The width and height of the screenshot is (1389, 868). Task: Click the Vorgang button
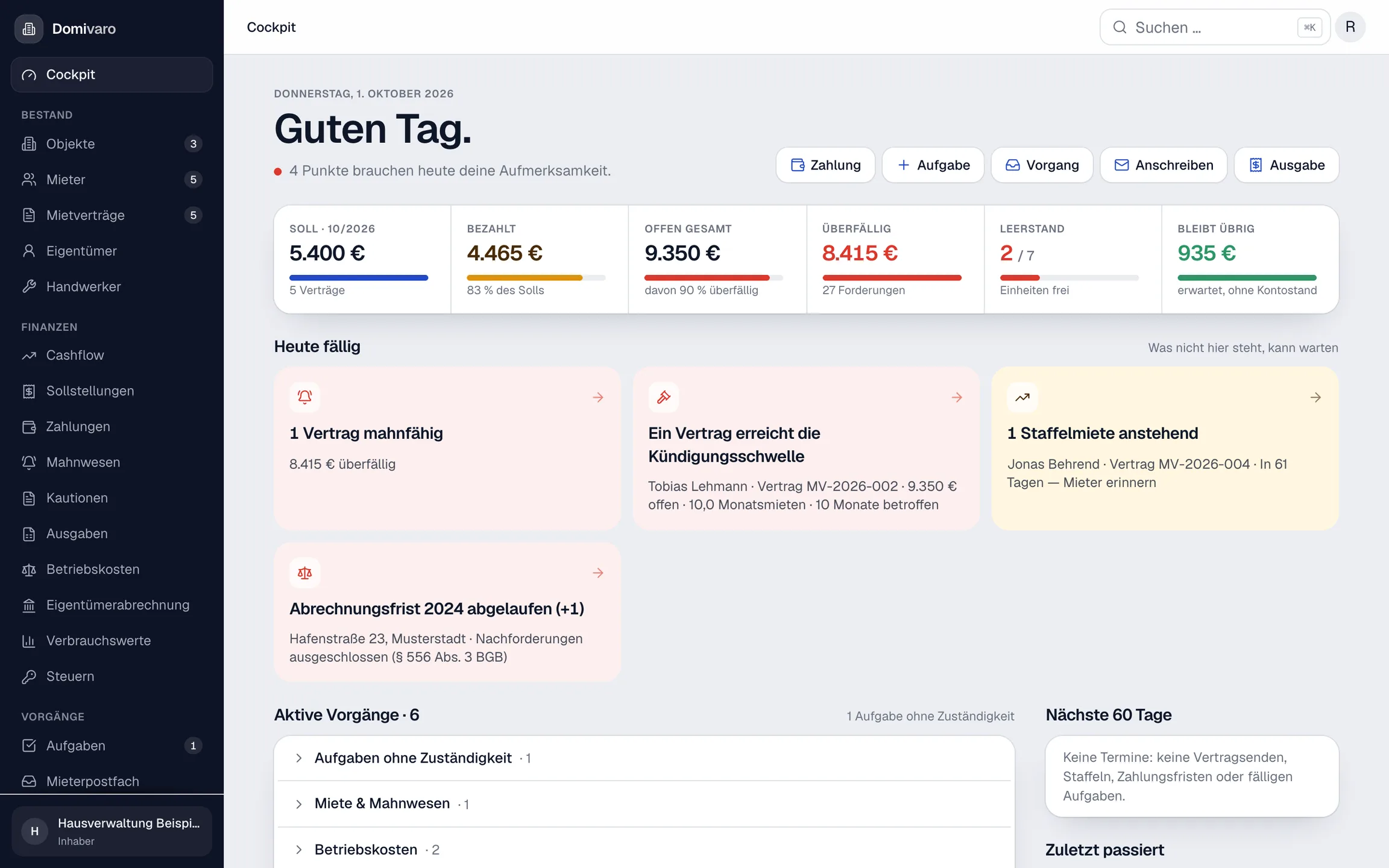click(1042, 165)
